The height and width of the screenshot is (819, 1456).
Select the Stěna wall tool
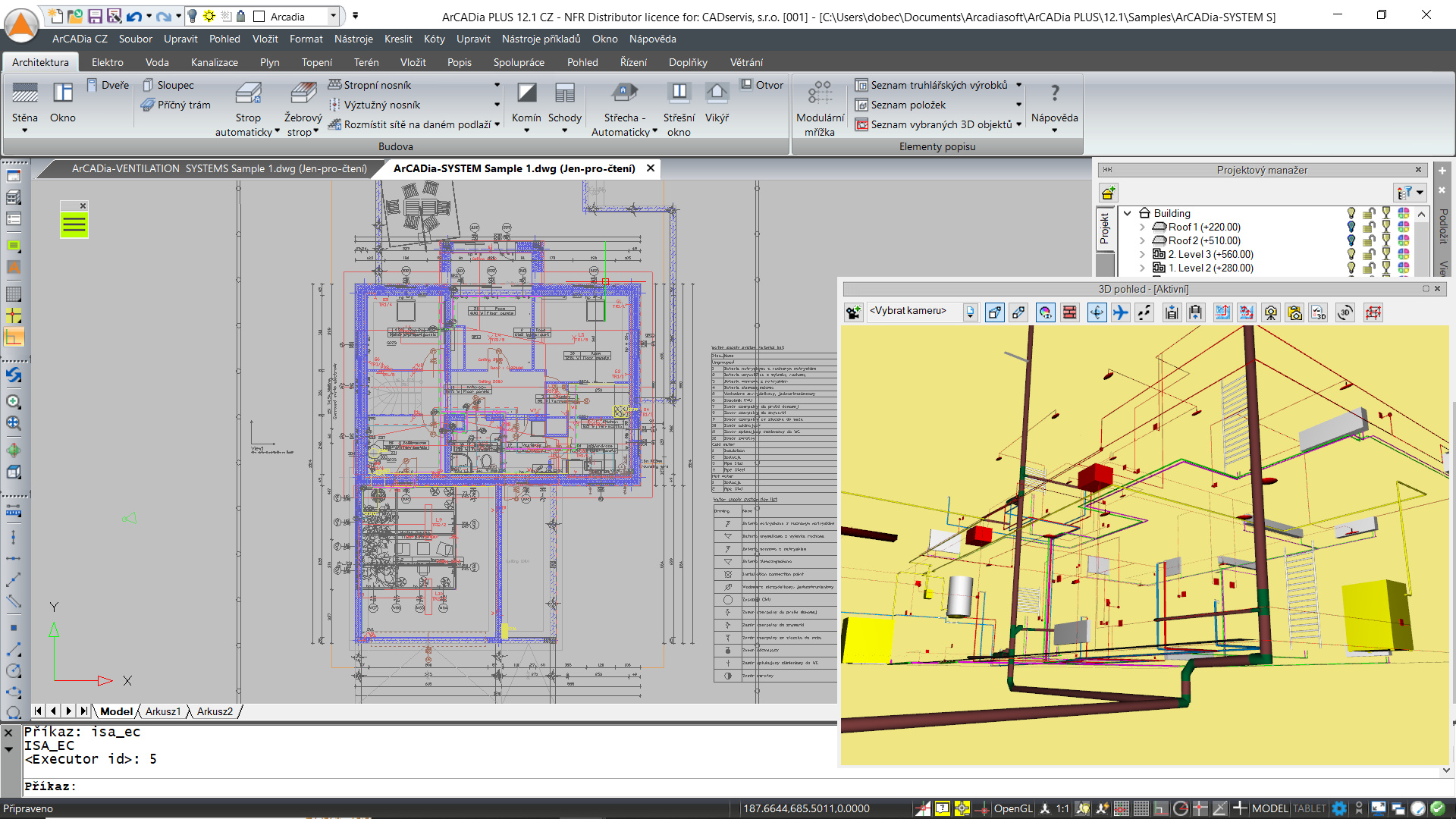(24, 104)
